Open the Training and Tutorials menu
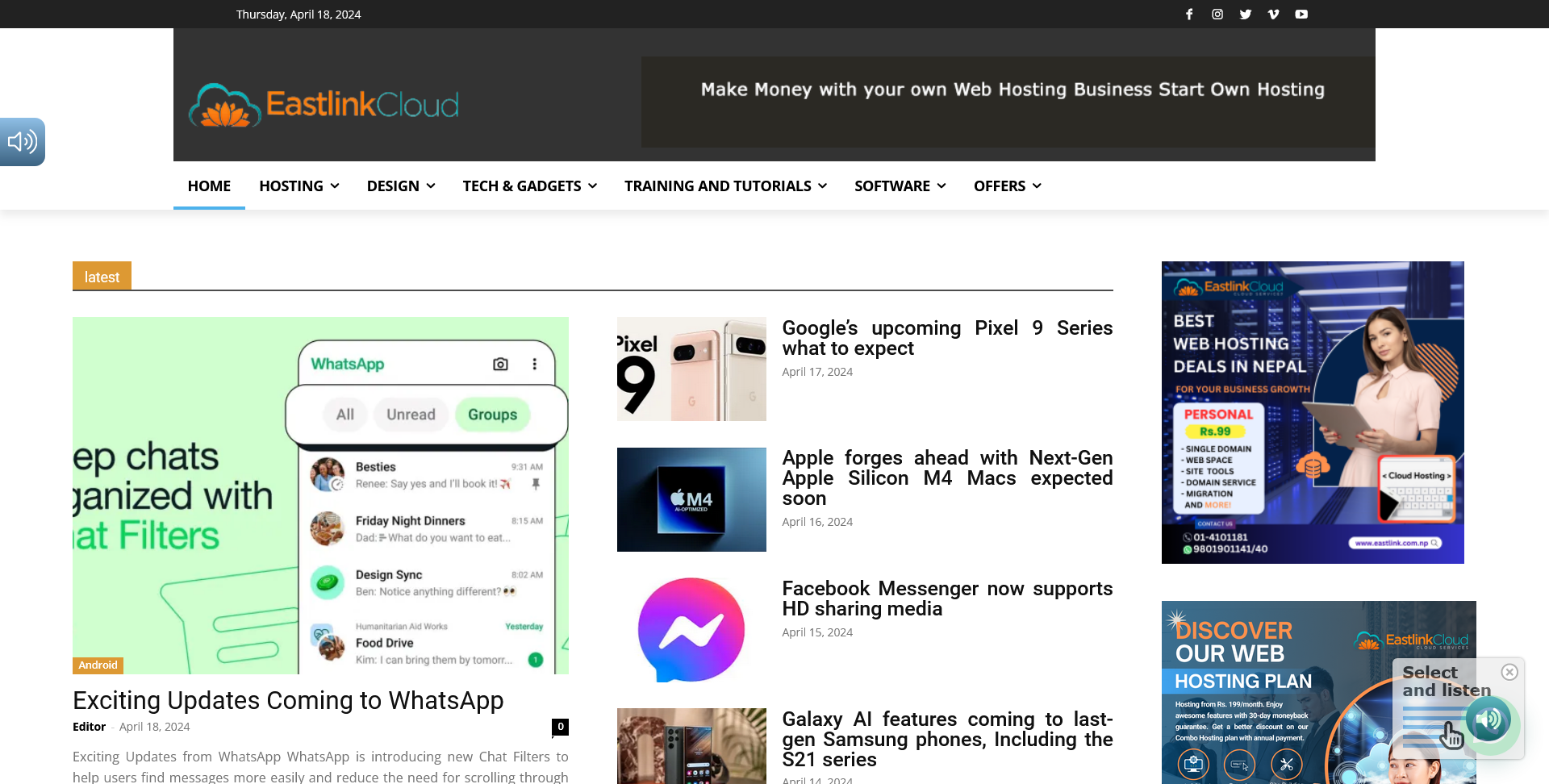The width and height of the screenshot is (1549, 784). pos(725,186)
